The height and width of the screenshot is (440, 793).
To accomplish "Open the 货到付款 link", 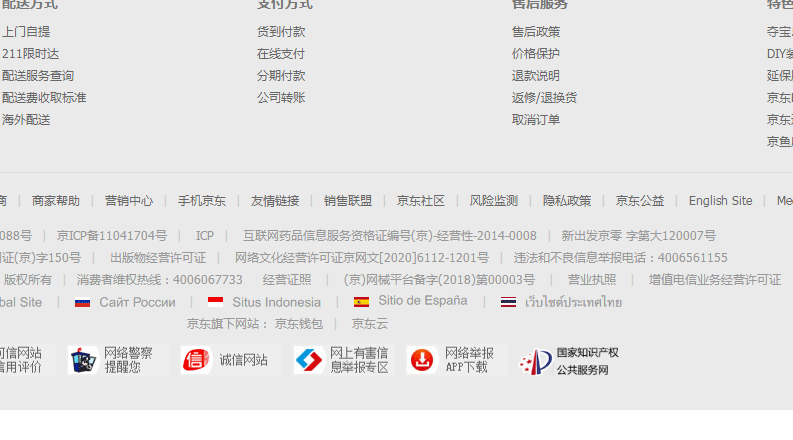I will tap(281, 32).
